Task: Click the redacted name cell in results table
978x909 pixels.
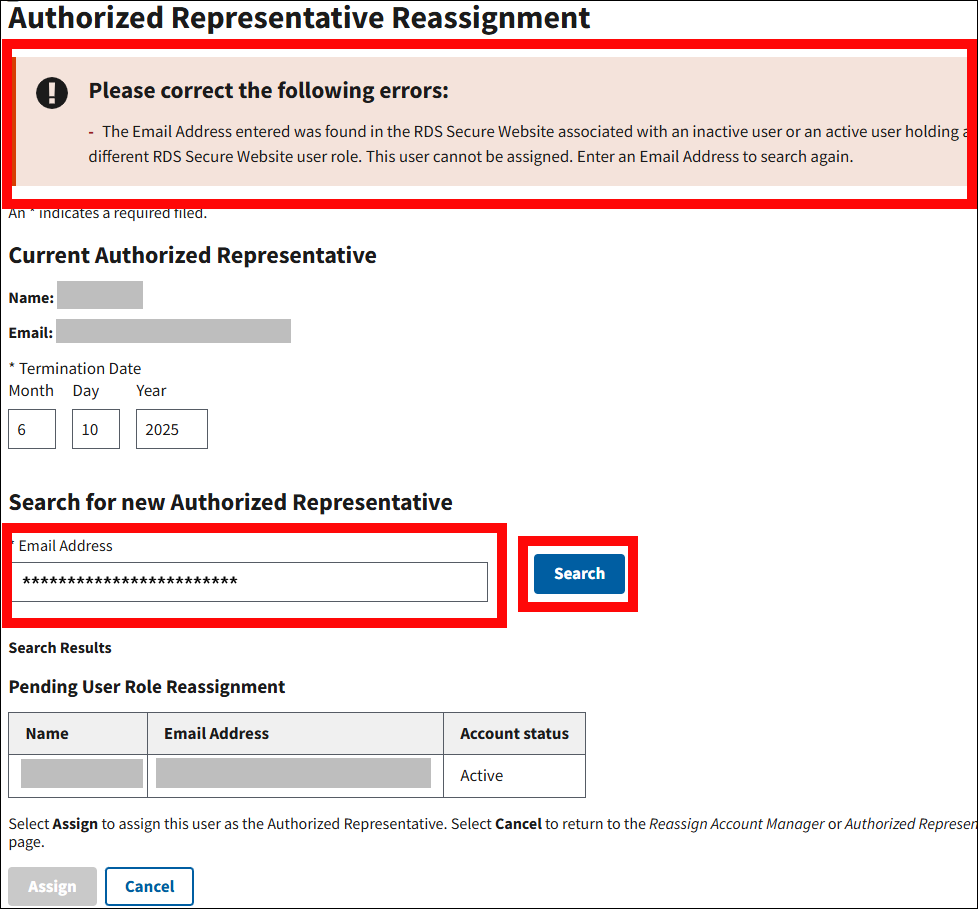Action: pyautogui.click(x=81, y=774)
